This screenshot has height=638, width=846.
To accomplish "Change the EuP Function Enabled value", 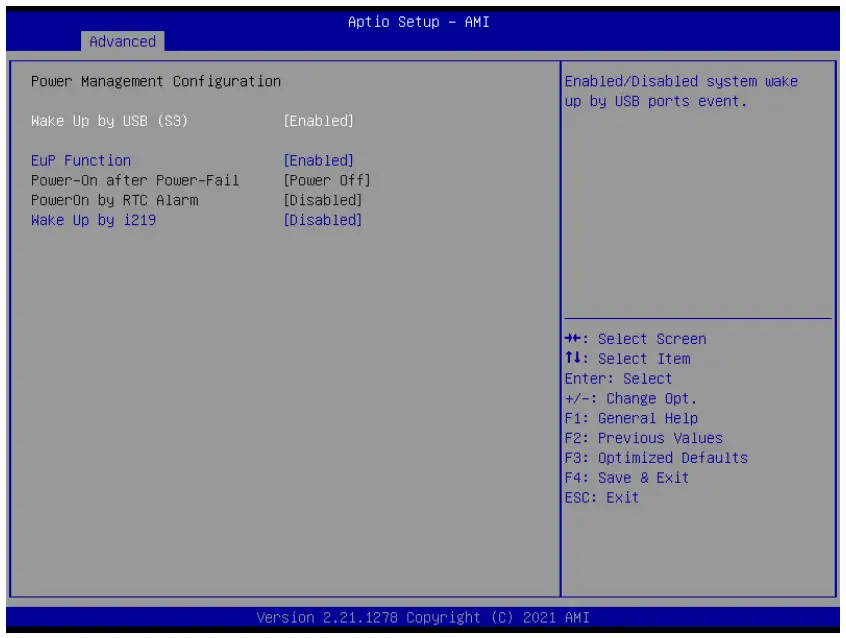I will point(318,160).
